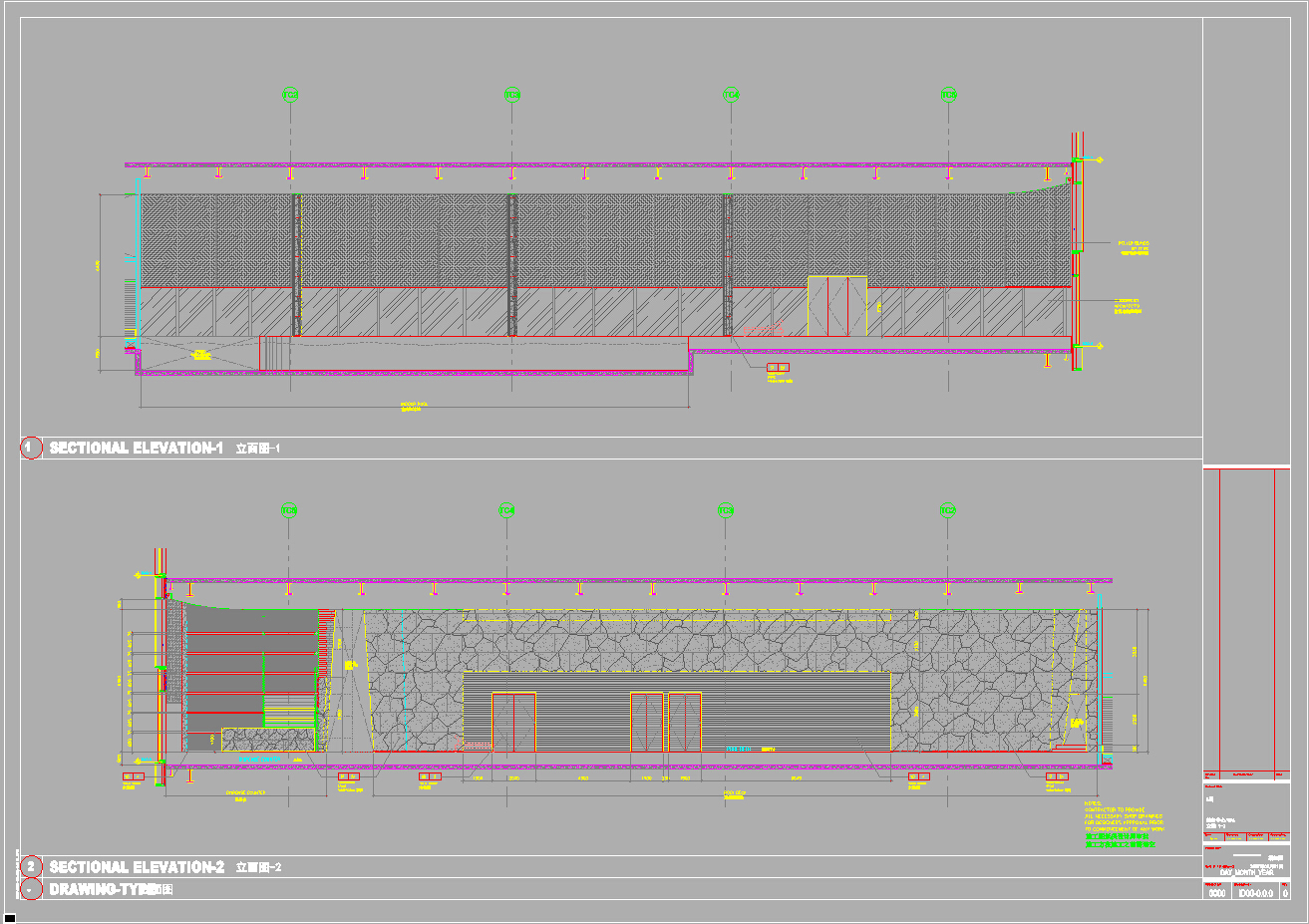Select the red double door in Elevation-1
Image resolution: width=1309 pixels, height=924 pixels.
pyautogui.click(x=836, y=306)
